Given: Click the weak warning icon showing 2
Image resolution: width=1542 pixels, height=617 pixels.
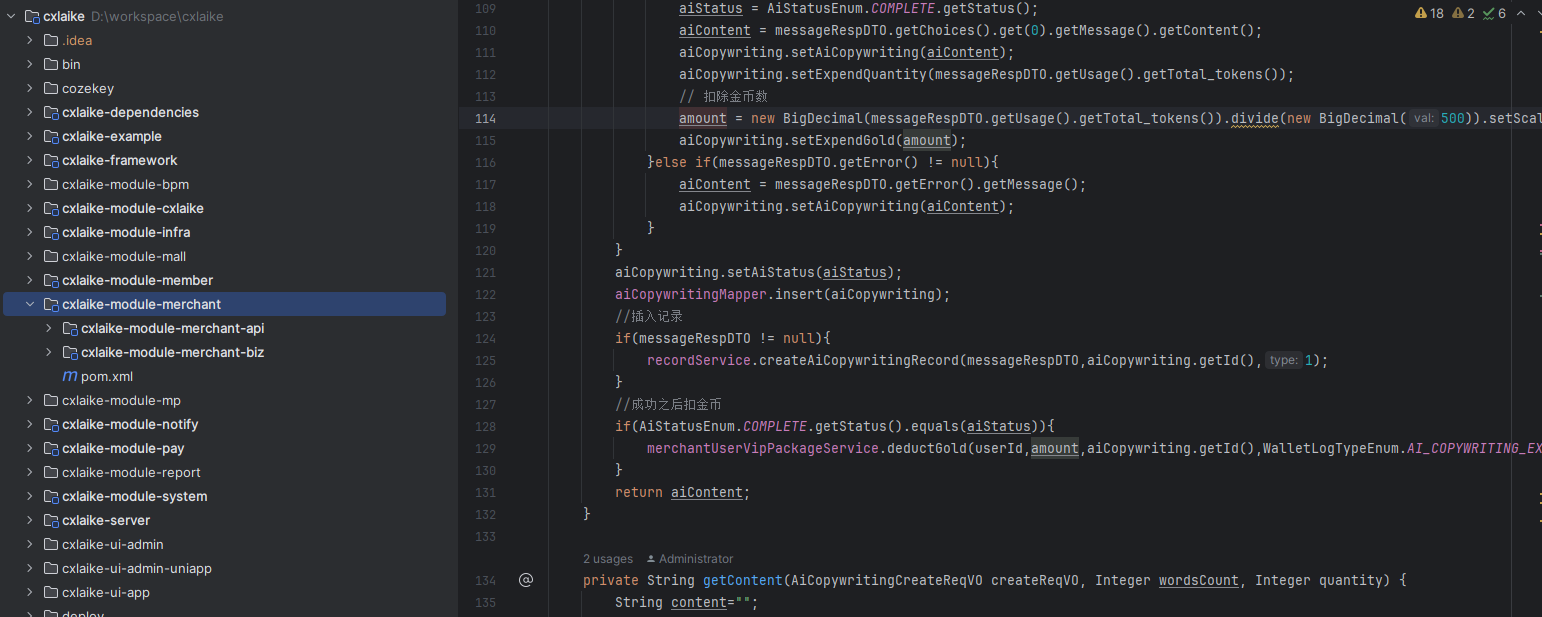Looking at the screenshot, I should coord(1458,14).
